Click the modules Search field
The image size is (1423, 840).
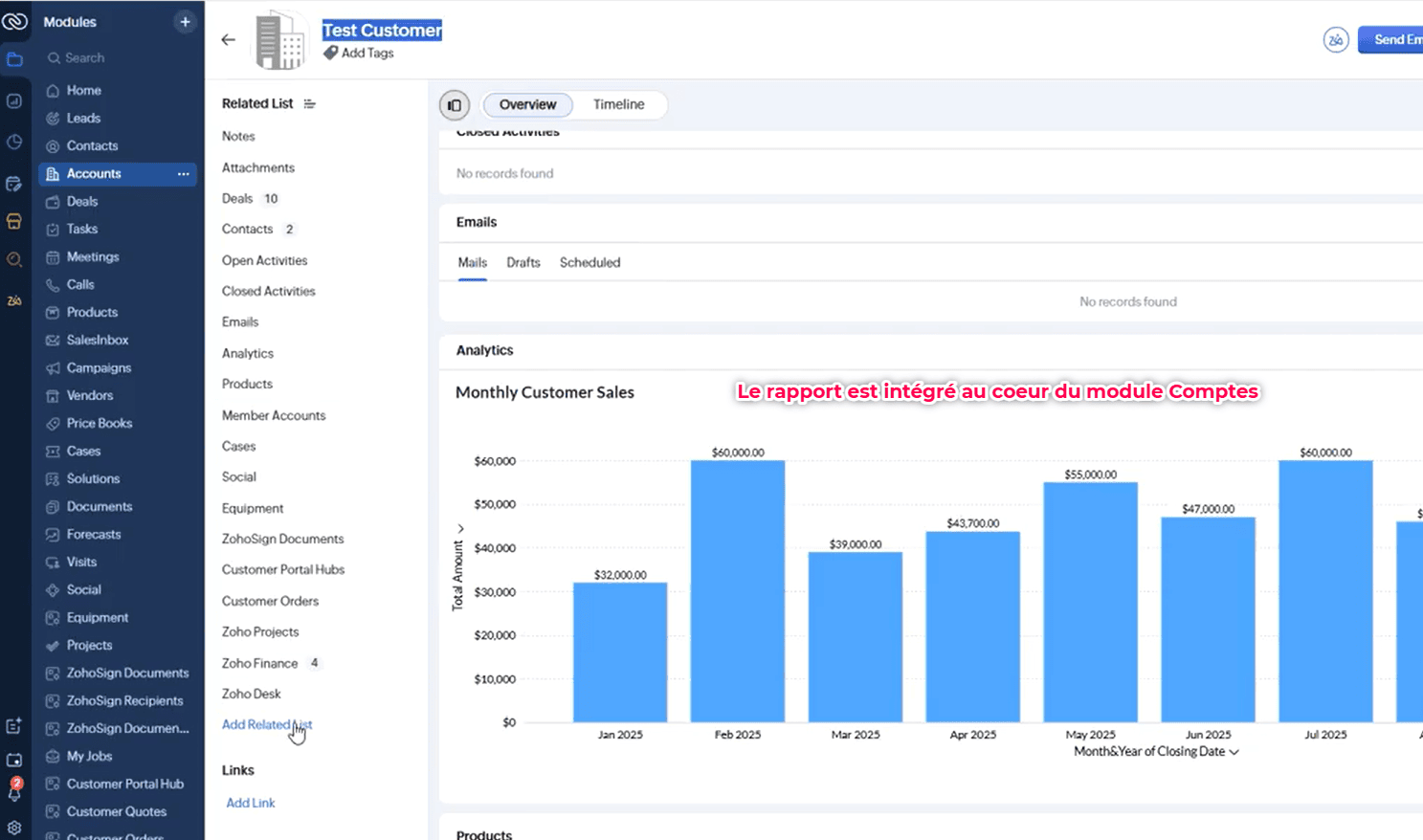(85, 58)
